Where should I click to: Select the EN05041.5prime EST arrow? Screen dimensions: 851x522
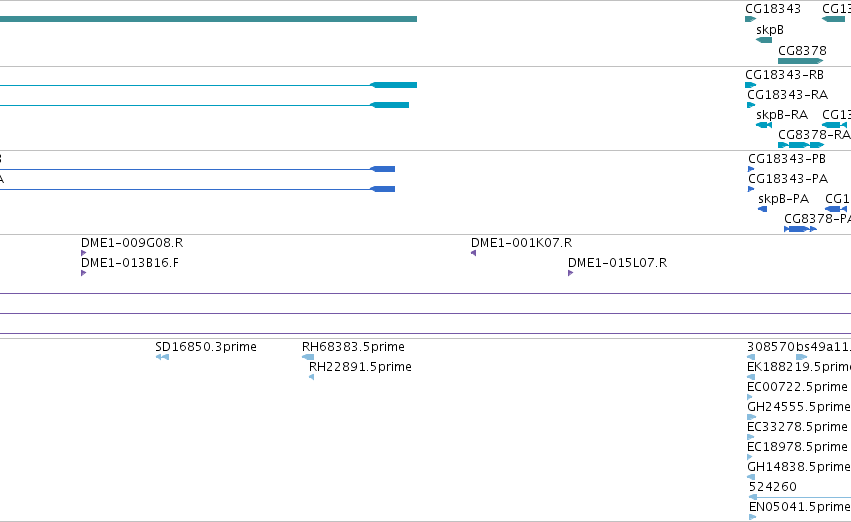(752, 517)
